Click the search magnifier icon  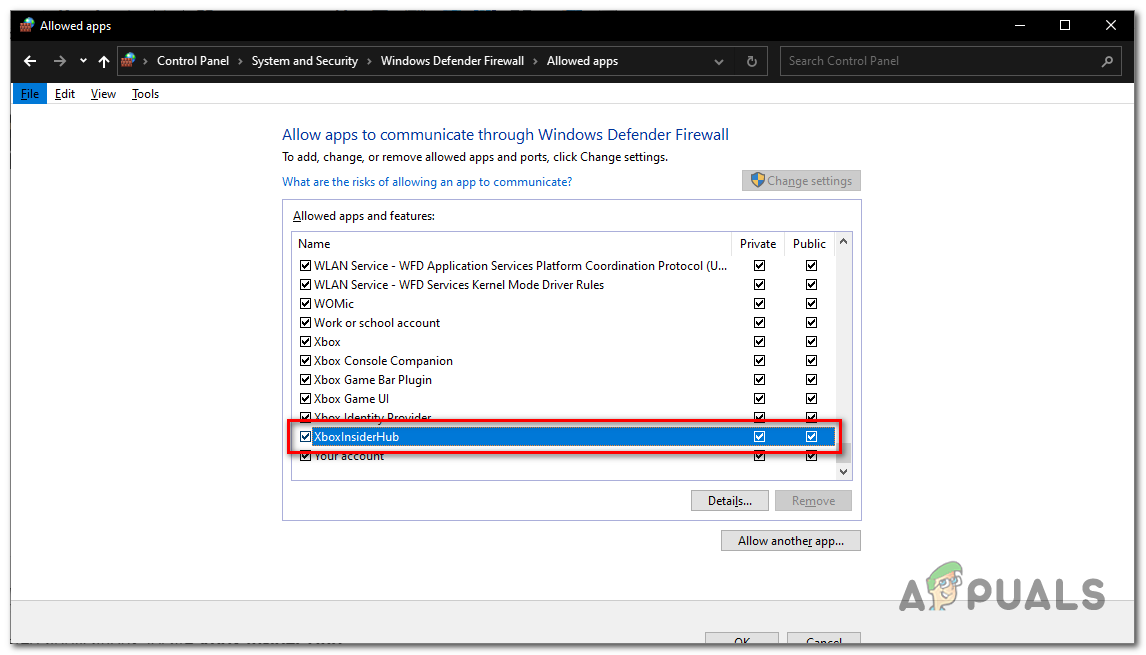click(1107, 61)
